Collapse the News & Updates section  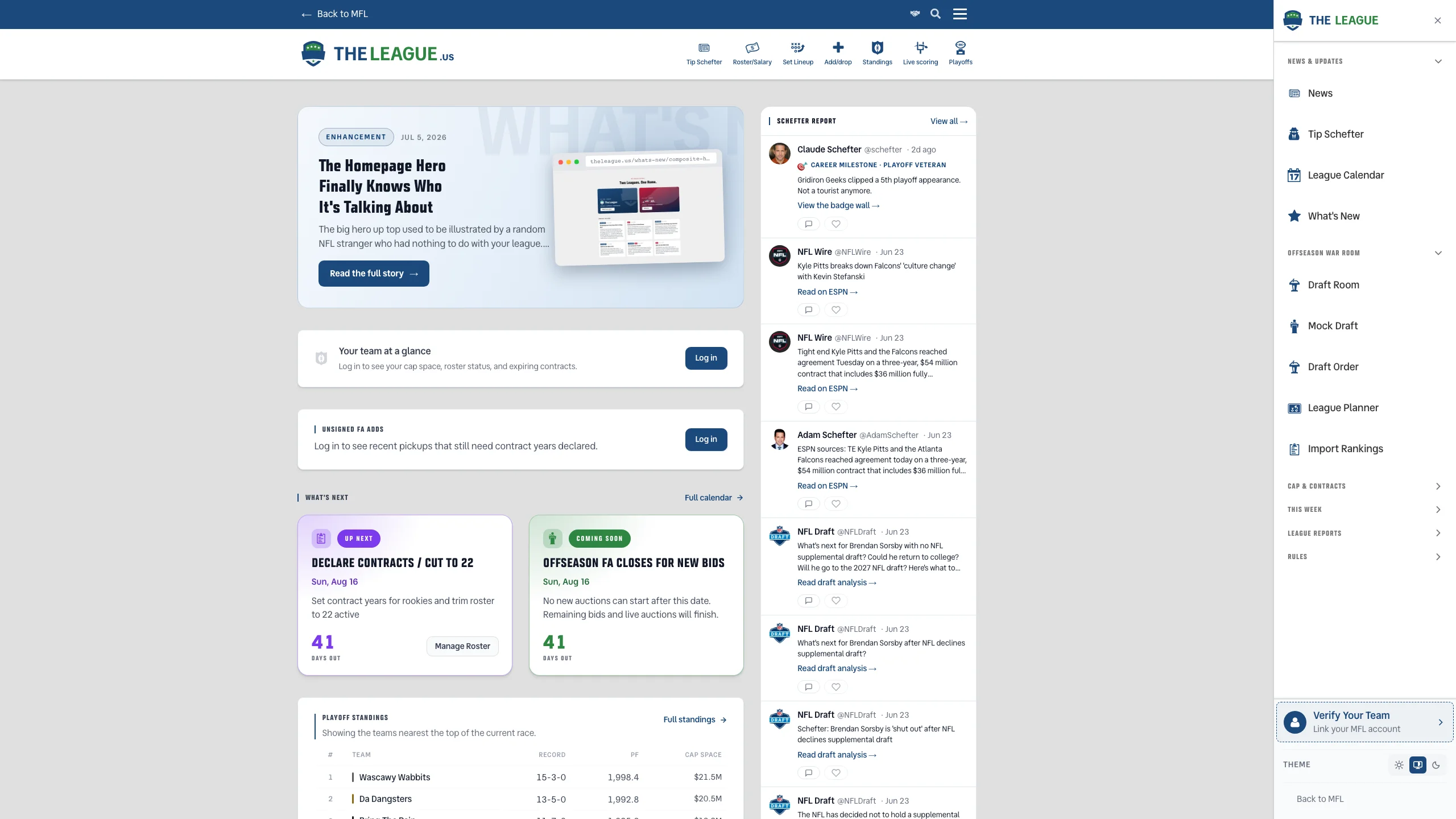coord(1364,61)
